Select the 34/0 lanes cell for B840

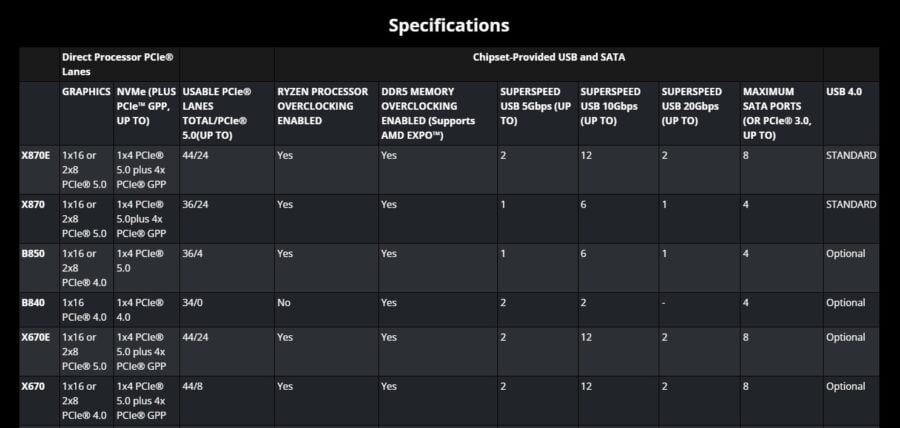coord(192,303)
